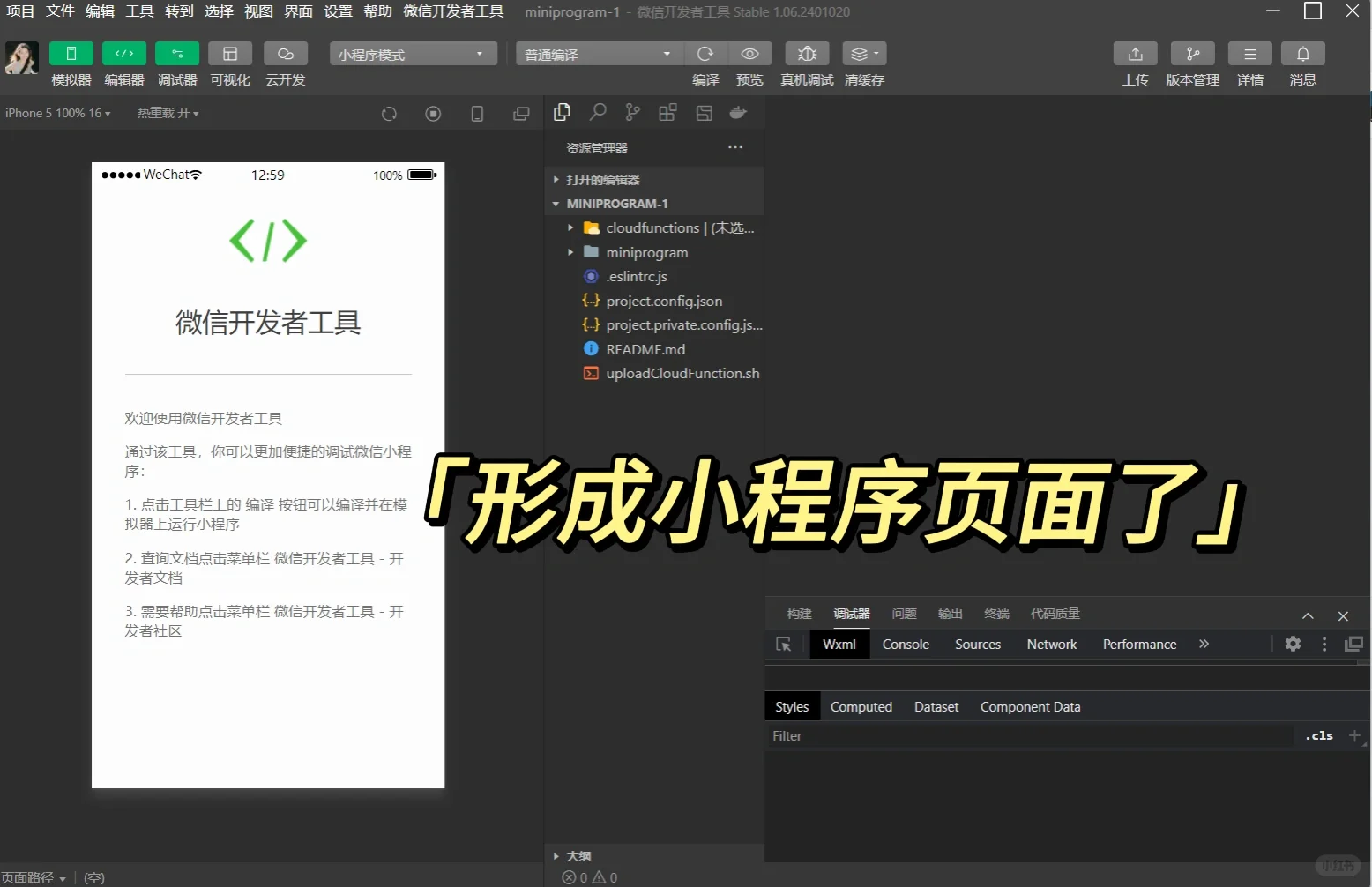Click the compile (编译) refresh icon
1372x887 pixels.
(705, 54)
